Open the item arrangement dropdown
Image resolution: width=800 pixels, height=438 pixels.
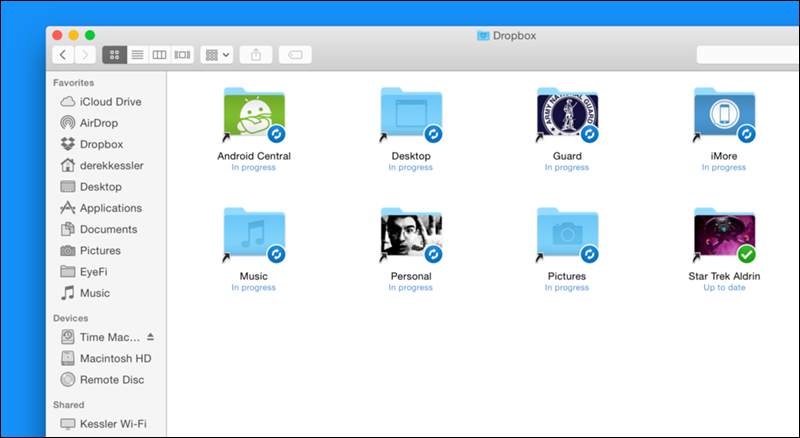click(217, 55)
